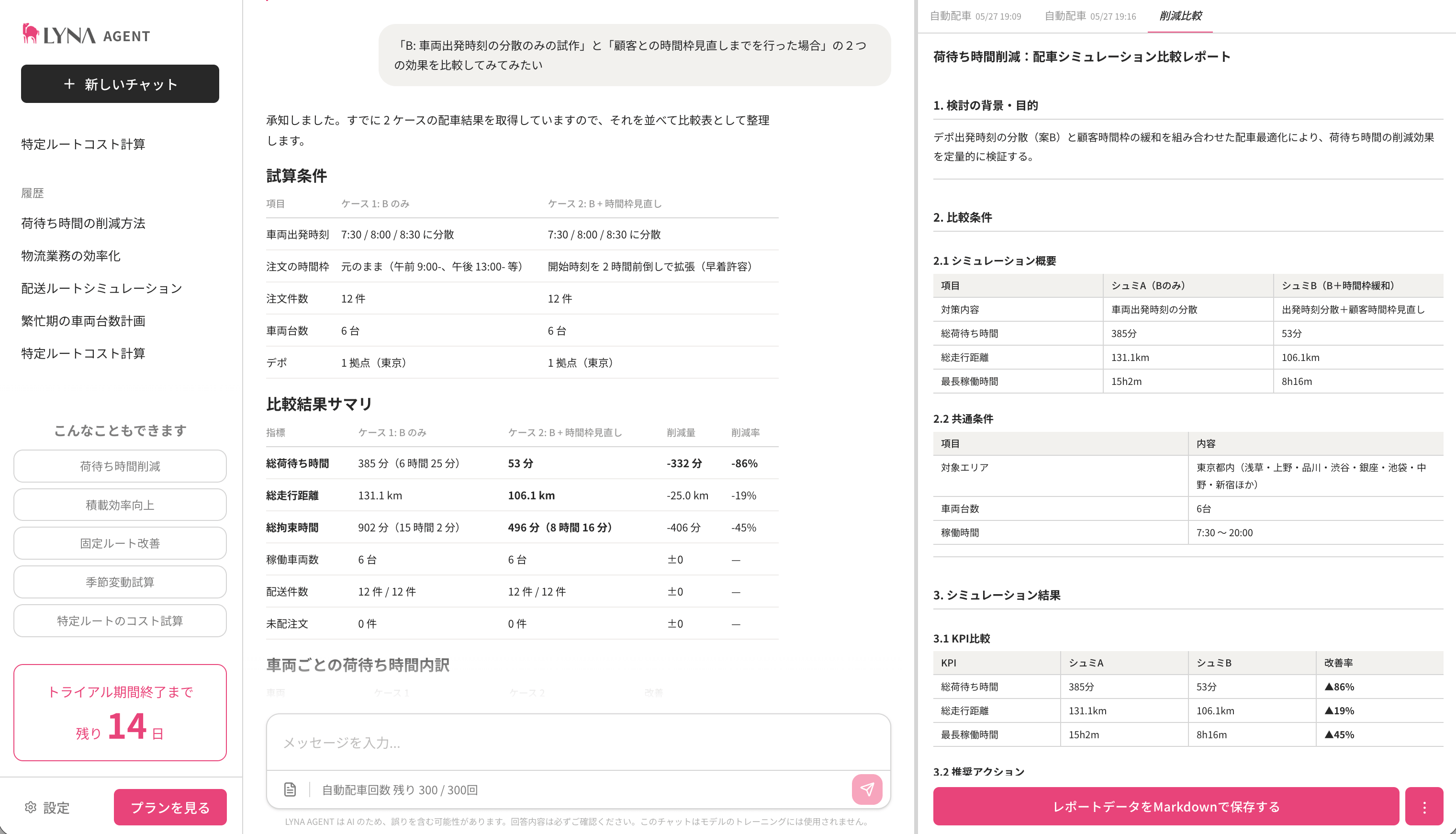Click subsection 3.1 KPI比較

click(x=961, y=639)
